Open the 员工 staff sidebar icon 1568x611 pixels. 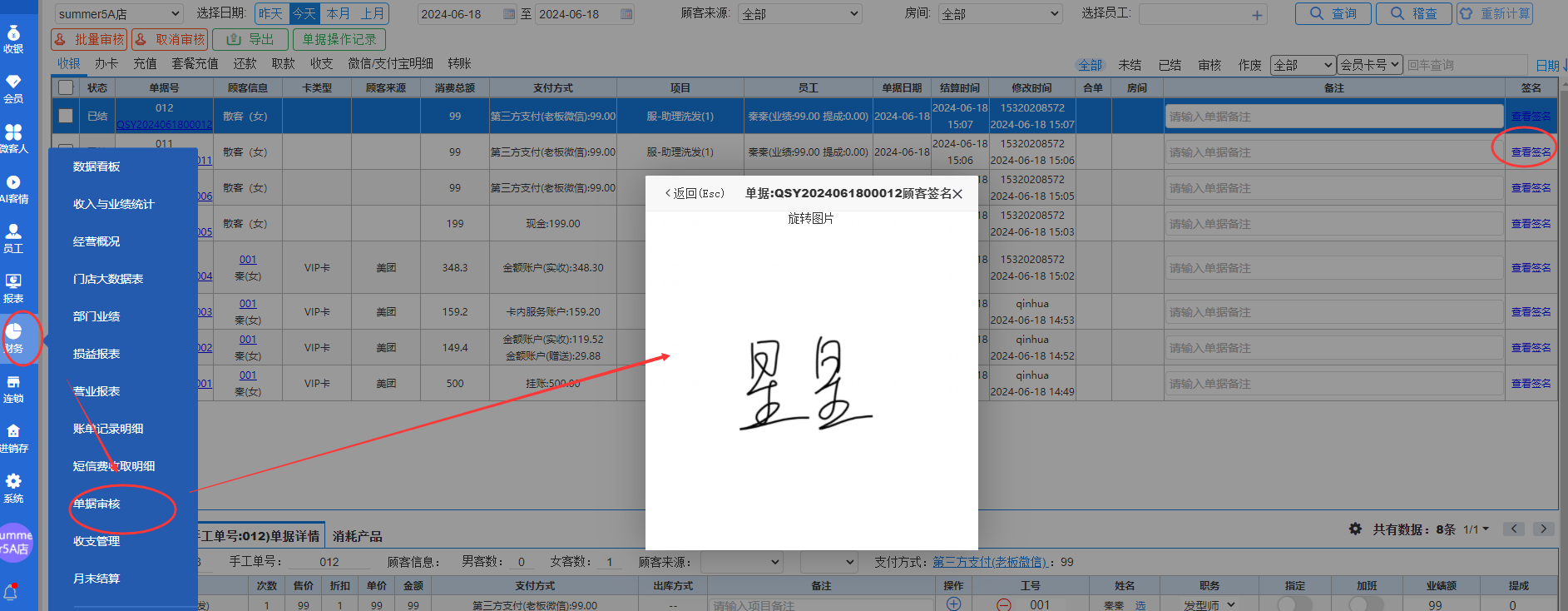coord(13,239)
